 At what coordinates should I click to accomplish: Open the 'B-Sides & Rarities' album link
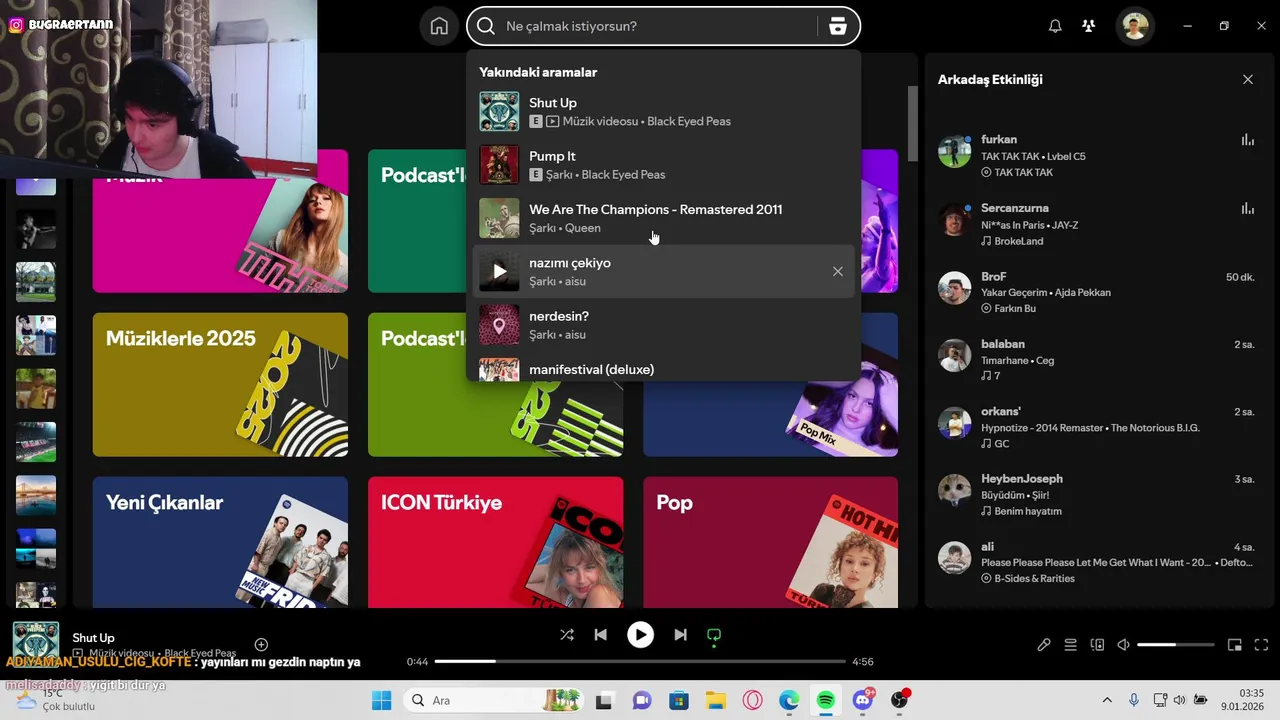[1034, 578]
